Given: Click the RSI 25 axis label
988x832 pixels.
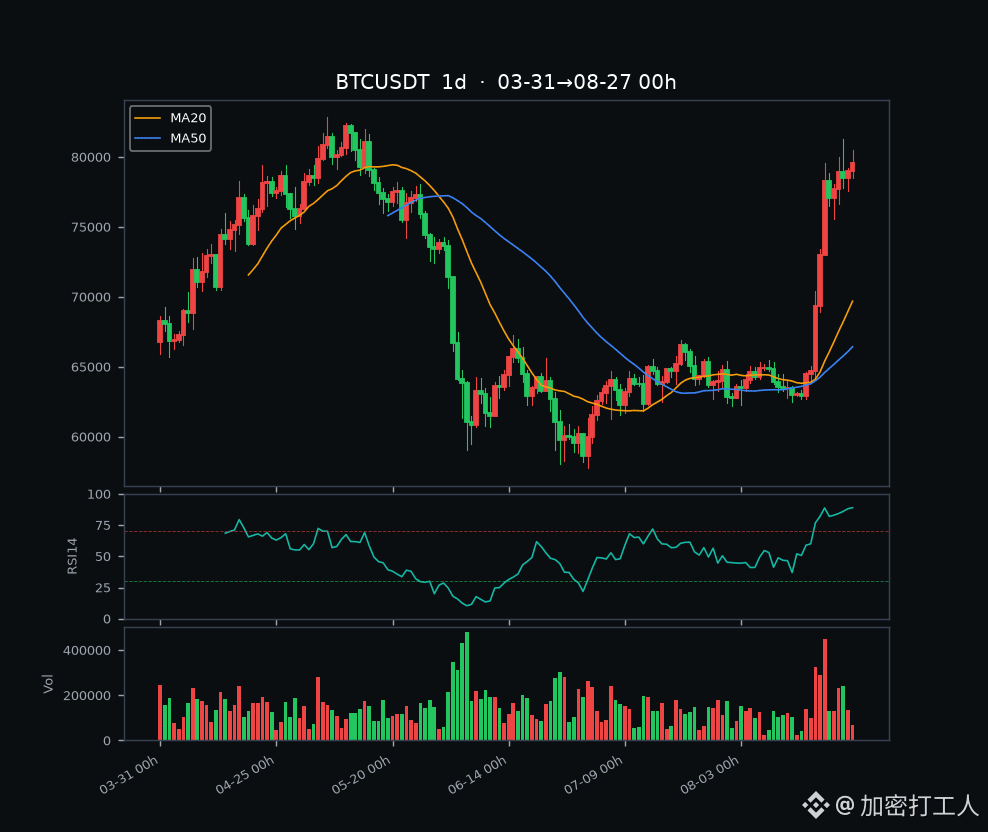Looking at the screenshot, I should [x=103, y=588].
